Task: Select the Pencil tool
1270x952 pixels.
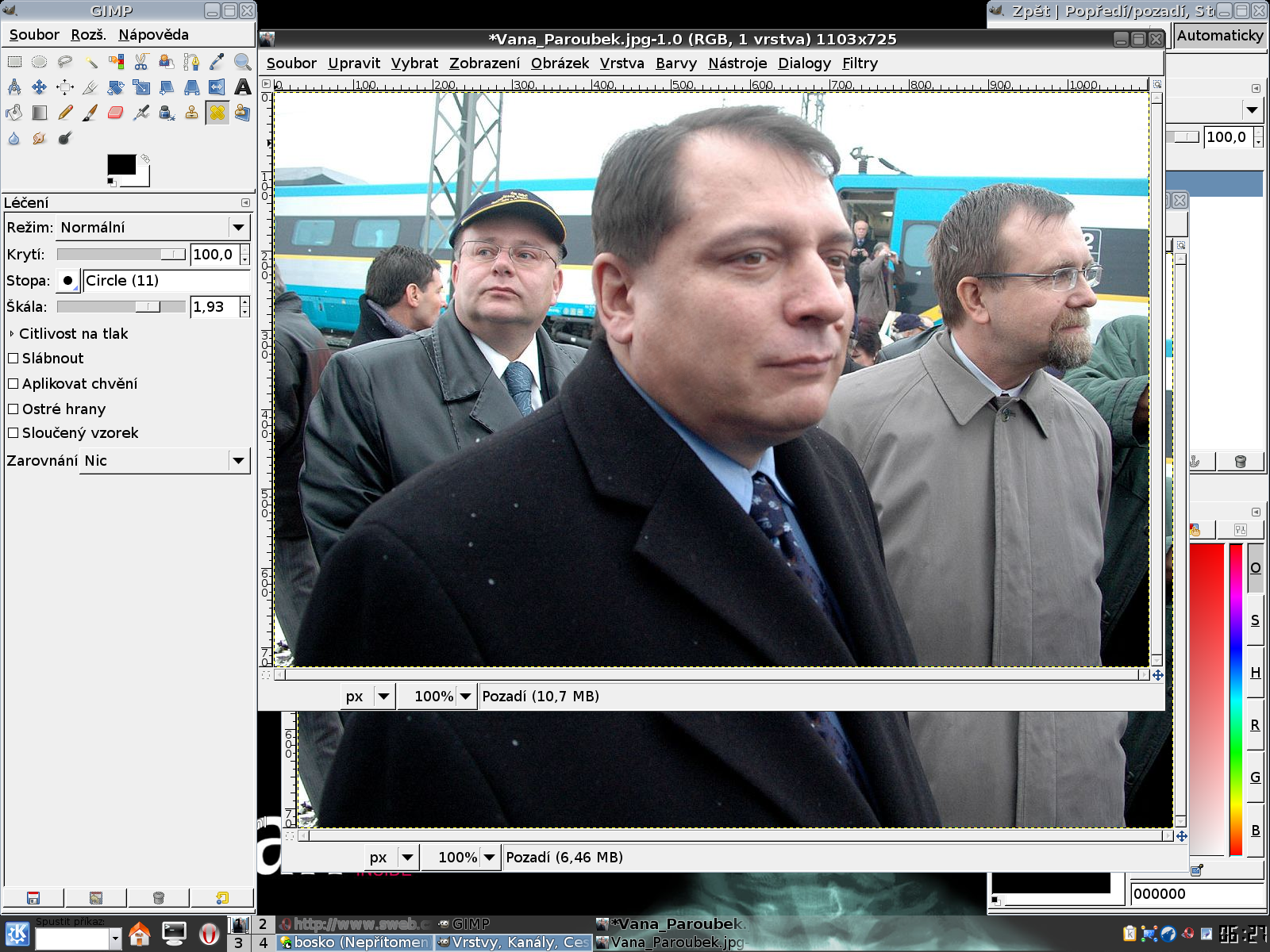Action: [x=65, y=113]
